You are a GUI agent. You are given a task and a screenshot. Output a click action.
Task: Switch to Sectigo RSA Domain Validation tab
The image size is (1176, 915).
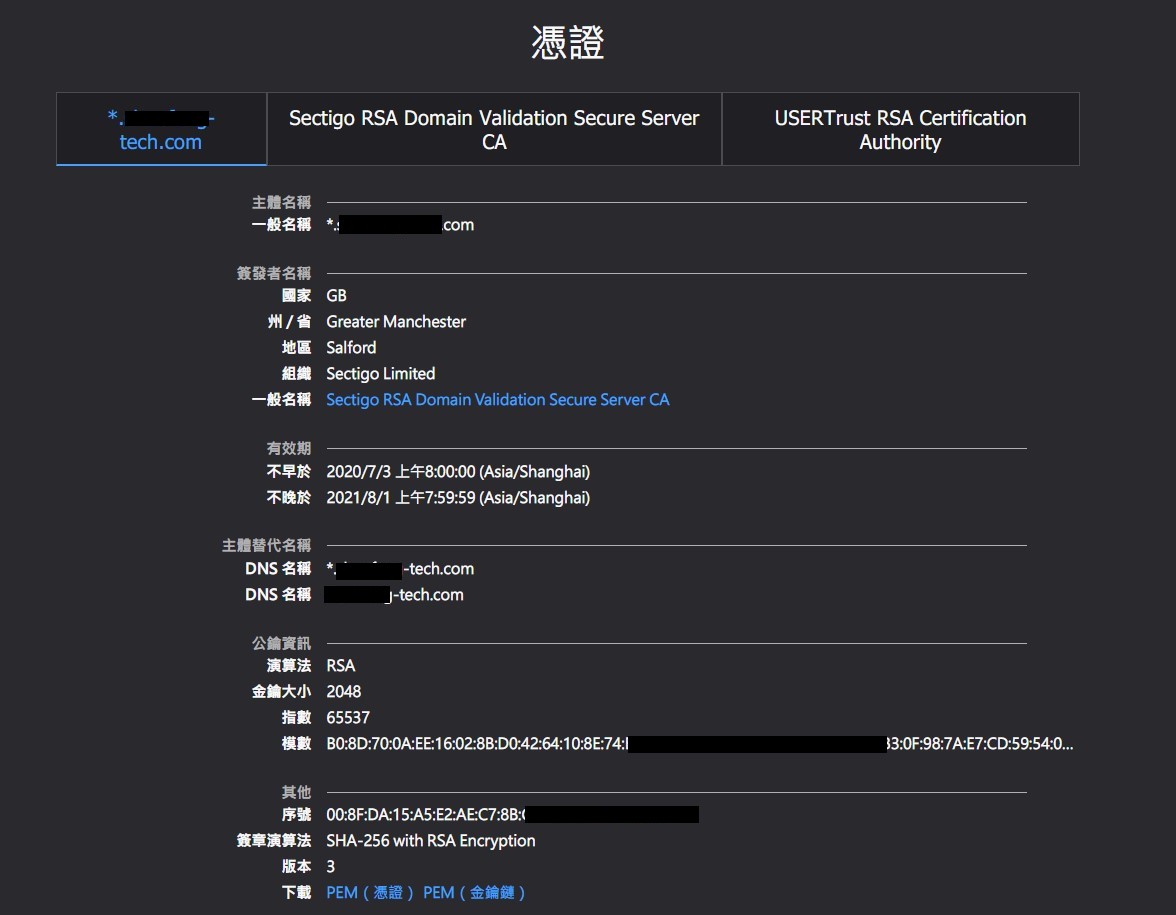pos(494,129)
